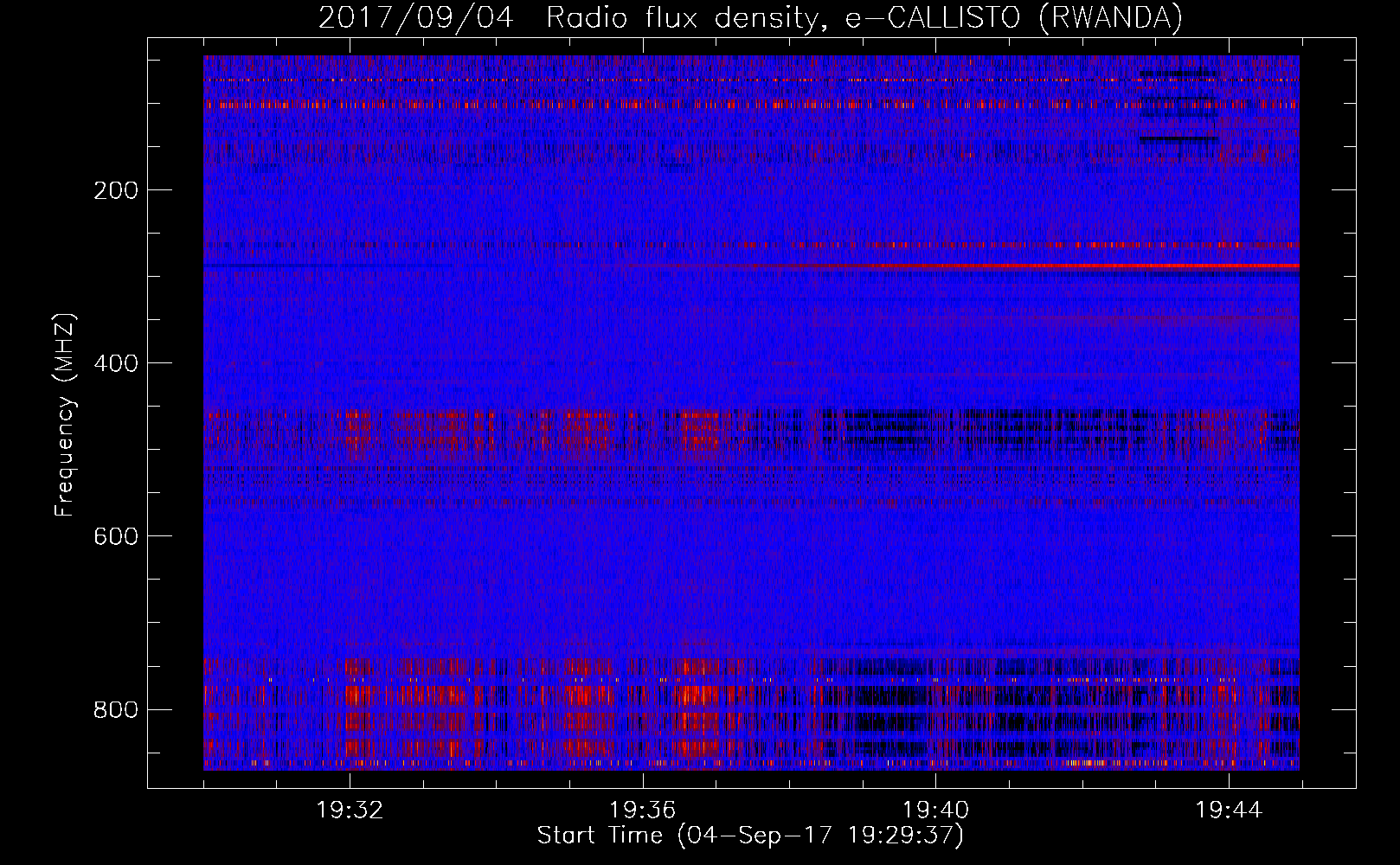Click the 19:32 time tick label

[x=350, y=811]
